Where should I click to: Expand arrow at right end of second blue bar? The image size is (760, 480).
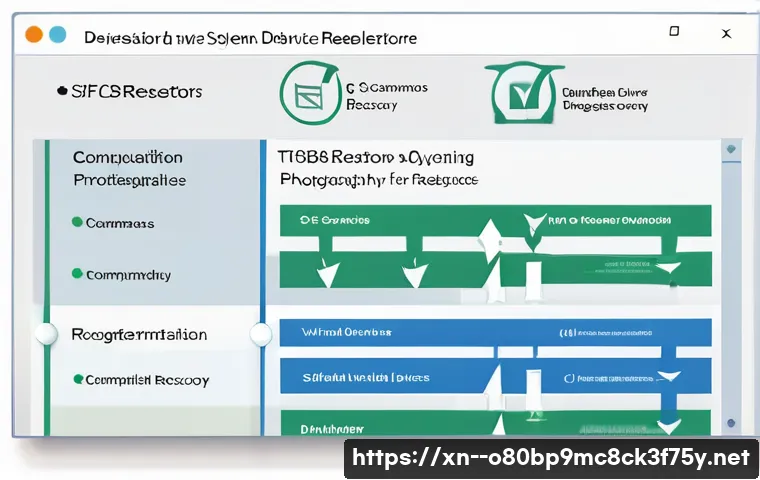pyautogui.click(x=667, y=376)
